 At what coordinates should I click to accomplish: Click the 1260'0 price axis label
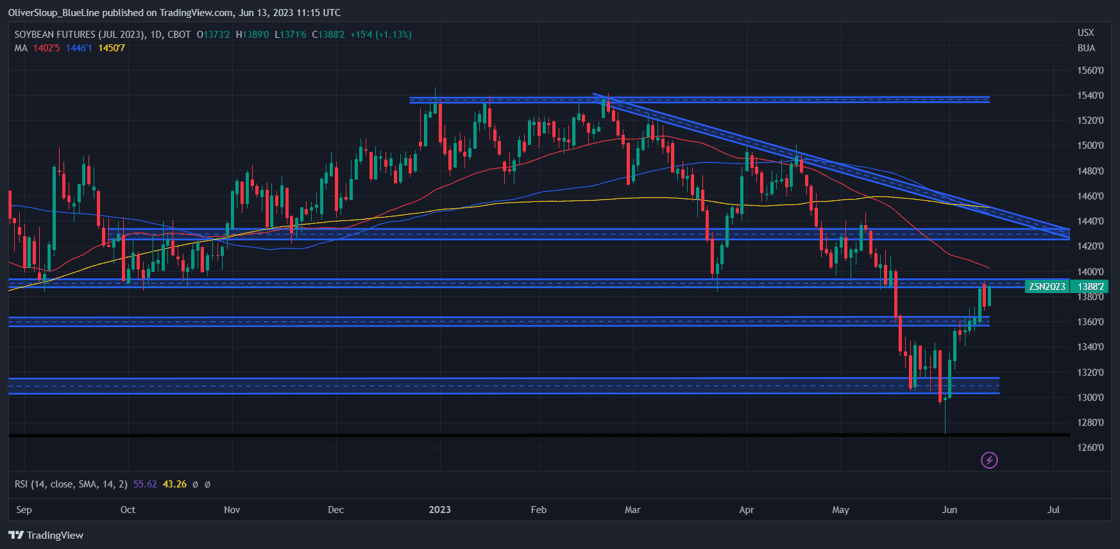coord(1091,448)
